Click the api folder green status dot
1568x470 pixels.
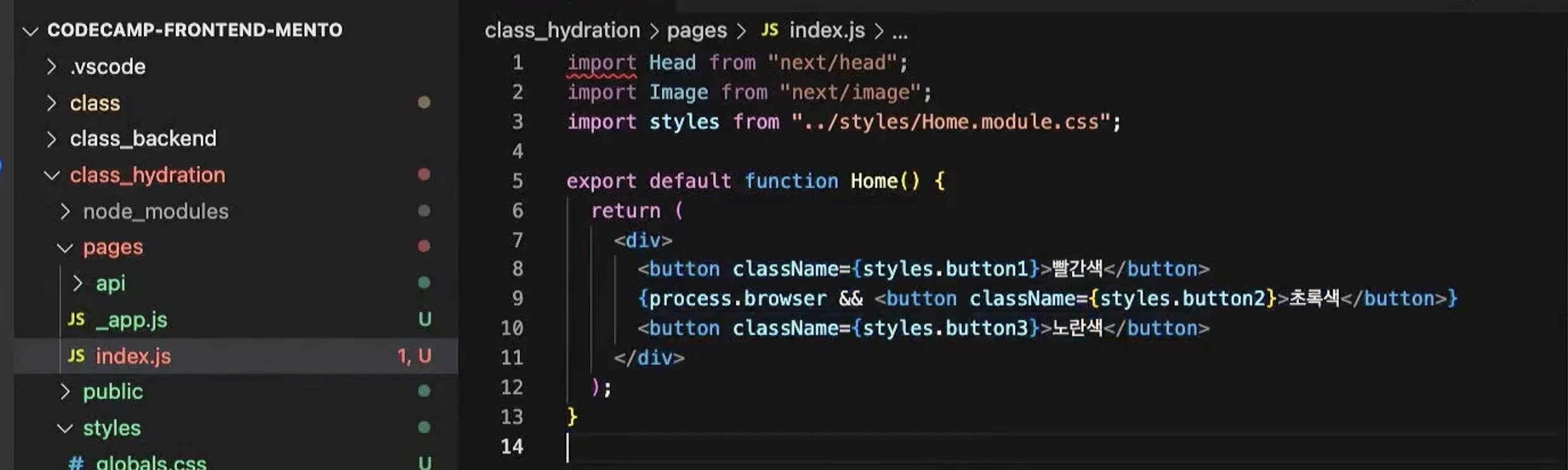coord(424,283)
